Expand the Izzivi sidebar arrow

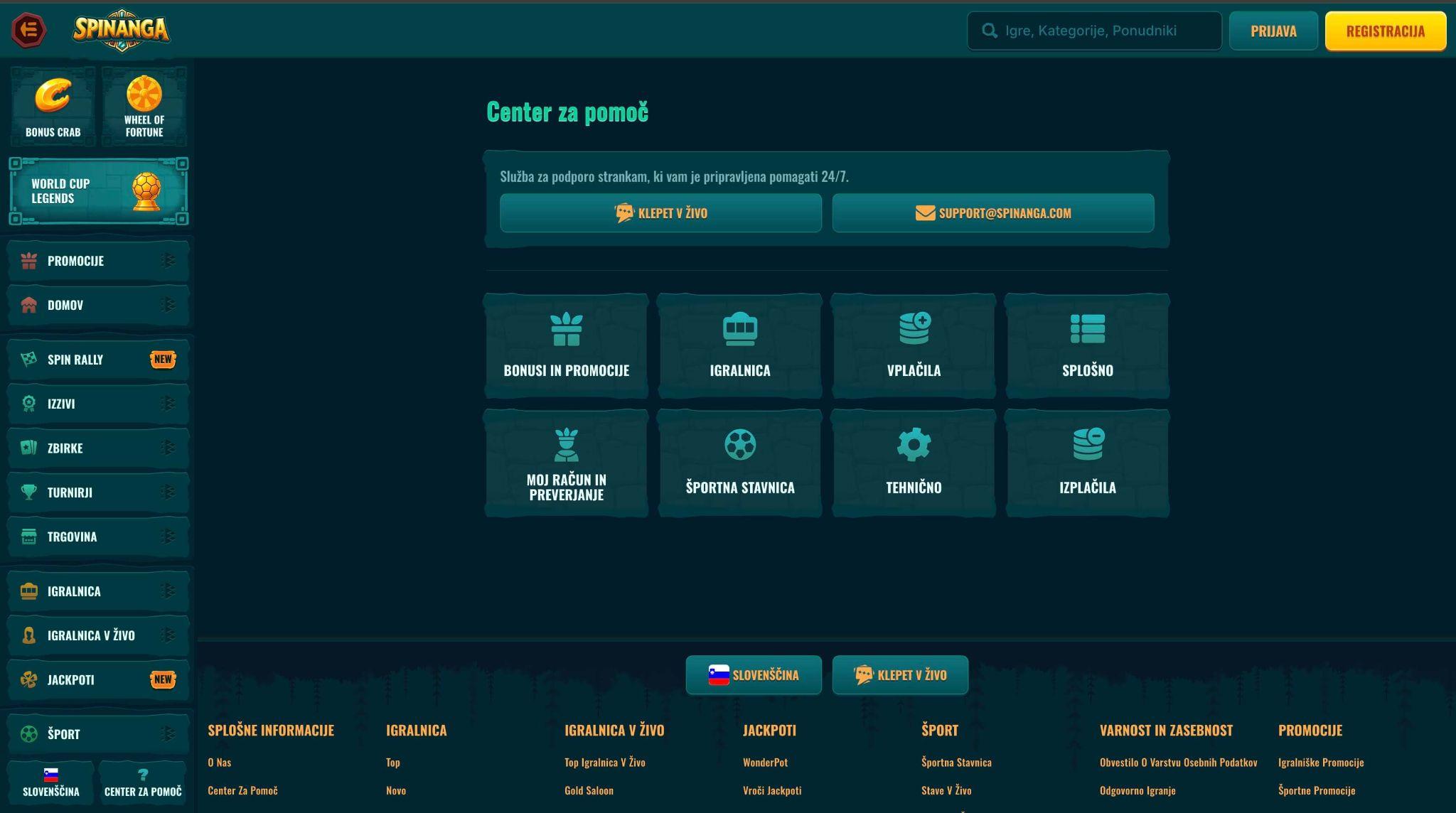pyautogui.click(x=168, y=404)
